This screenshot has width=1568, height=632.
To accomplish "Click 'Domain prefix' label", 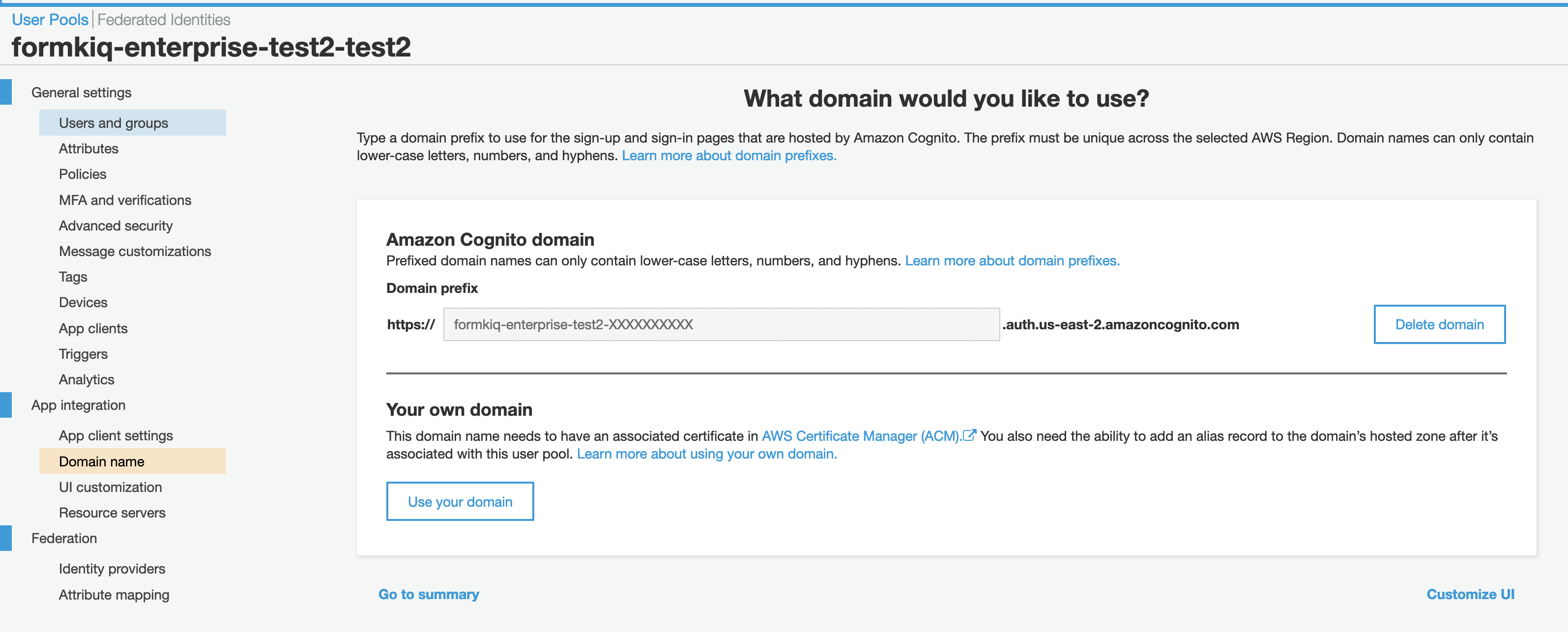I will pos(432,288).
